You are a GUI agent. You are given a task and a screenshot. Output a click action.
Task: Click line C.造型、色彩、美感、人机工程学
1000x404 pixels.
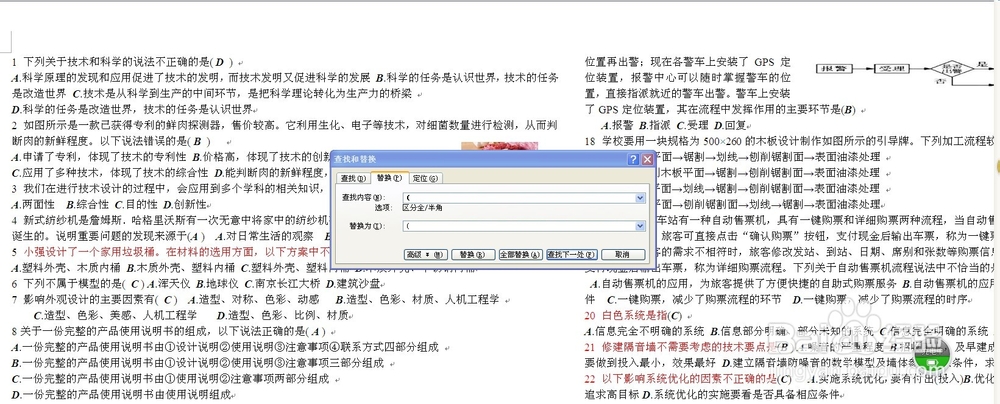click(115, 315)
